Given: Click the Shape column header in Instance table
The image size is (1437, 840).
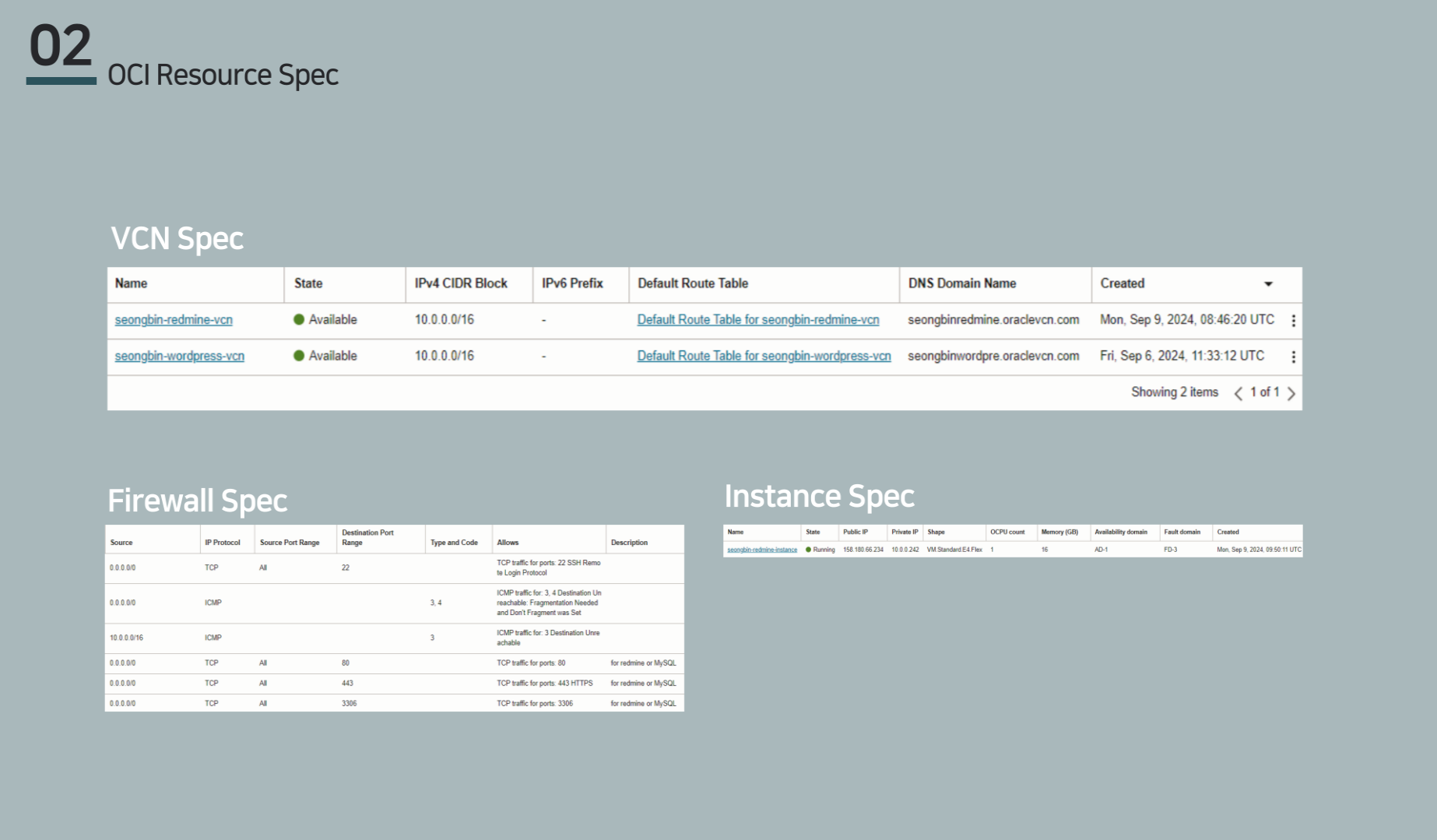Looking at the screenshot, I should 936,532.
